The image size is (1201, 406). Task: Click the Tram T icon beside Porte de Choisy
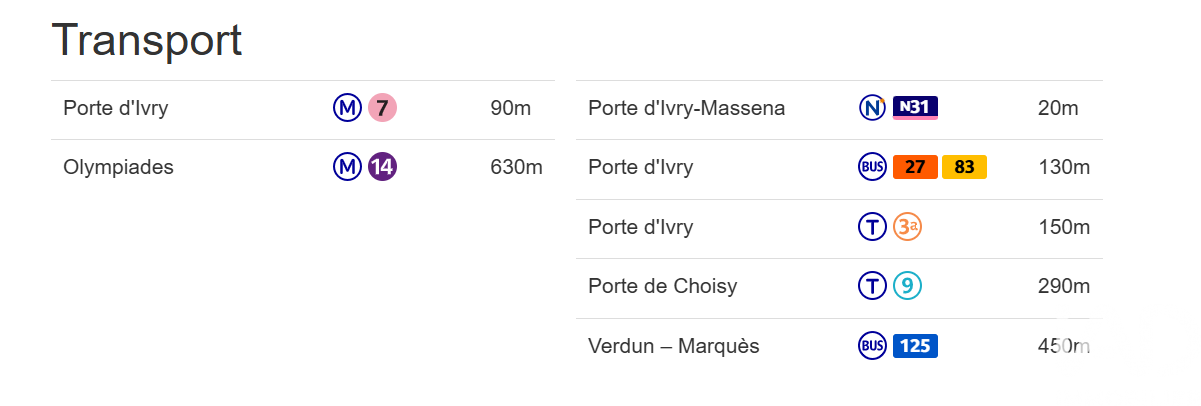click(x=872, y=287)
